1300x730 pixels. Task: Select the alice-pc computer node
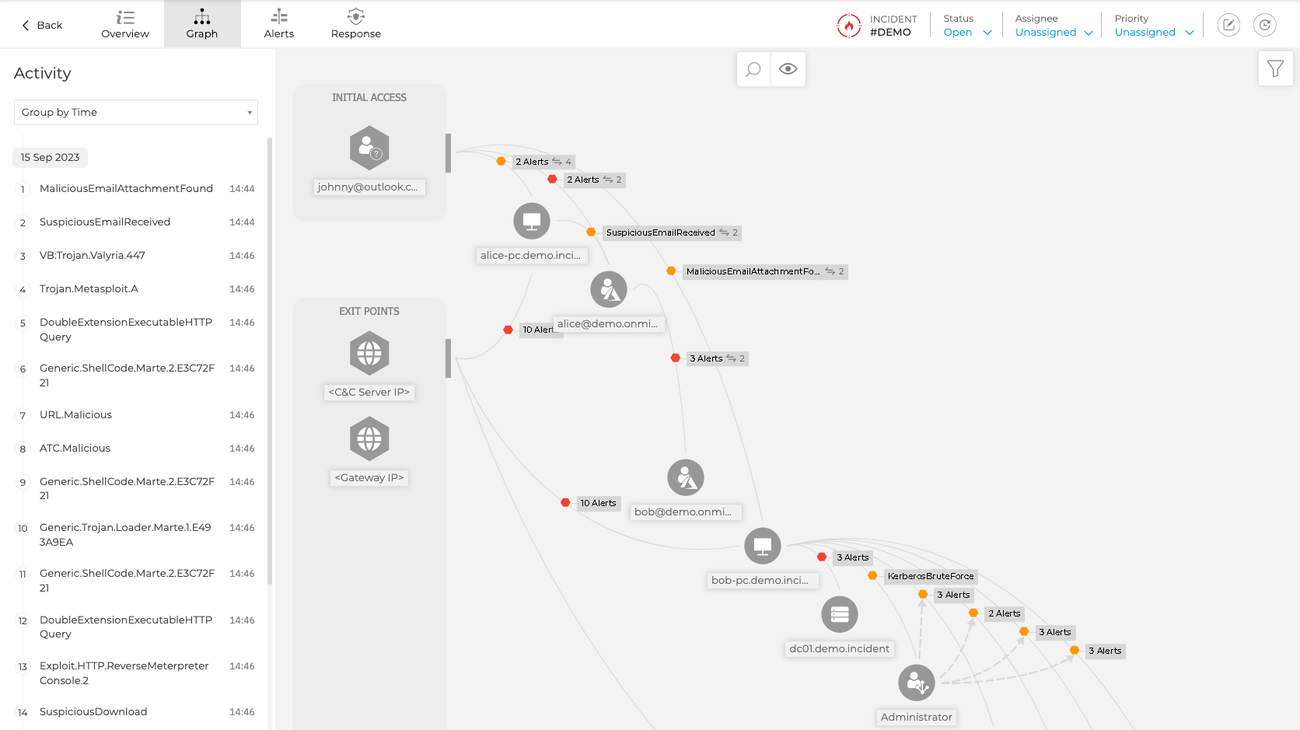click(531, 220)
